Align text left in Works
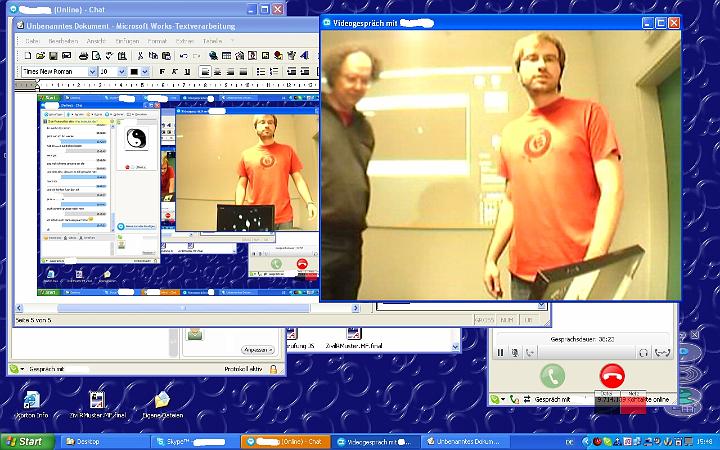The height and width of the screenshot is (450, 720). point(205,72)
